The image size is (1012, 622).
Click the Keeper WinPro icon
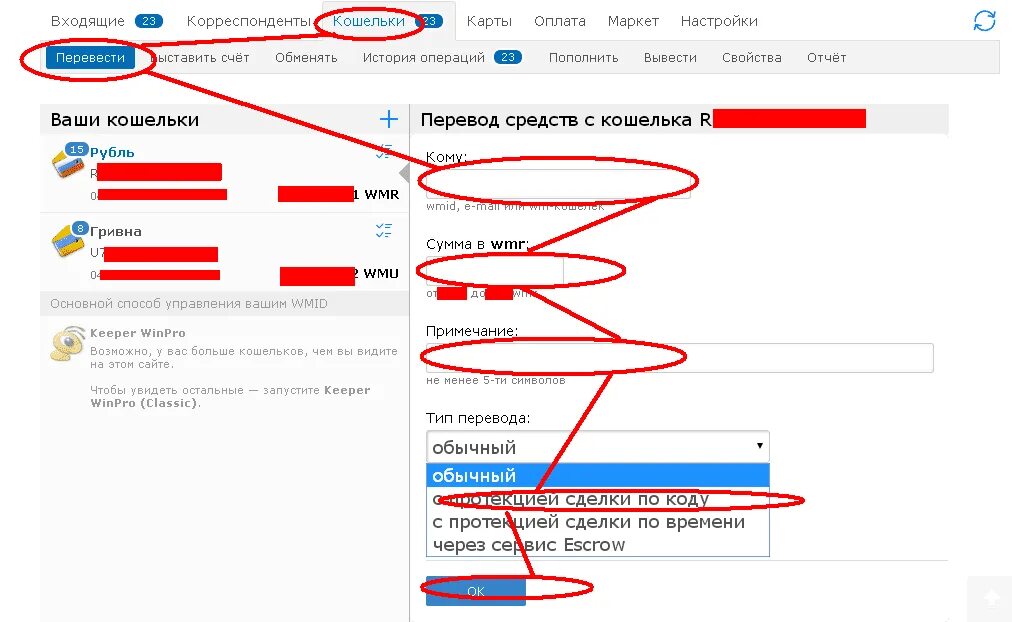pos(67,343)
